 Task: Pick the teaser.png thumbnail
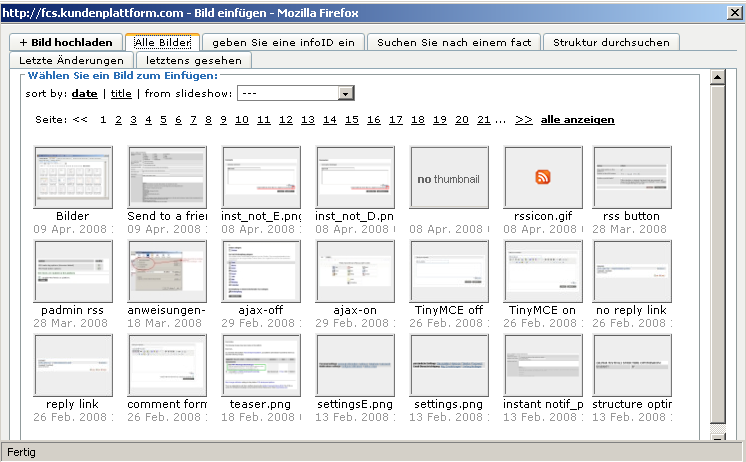click(261, 365)
